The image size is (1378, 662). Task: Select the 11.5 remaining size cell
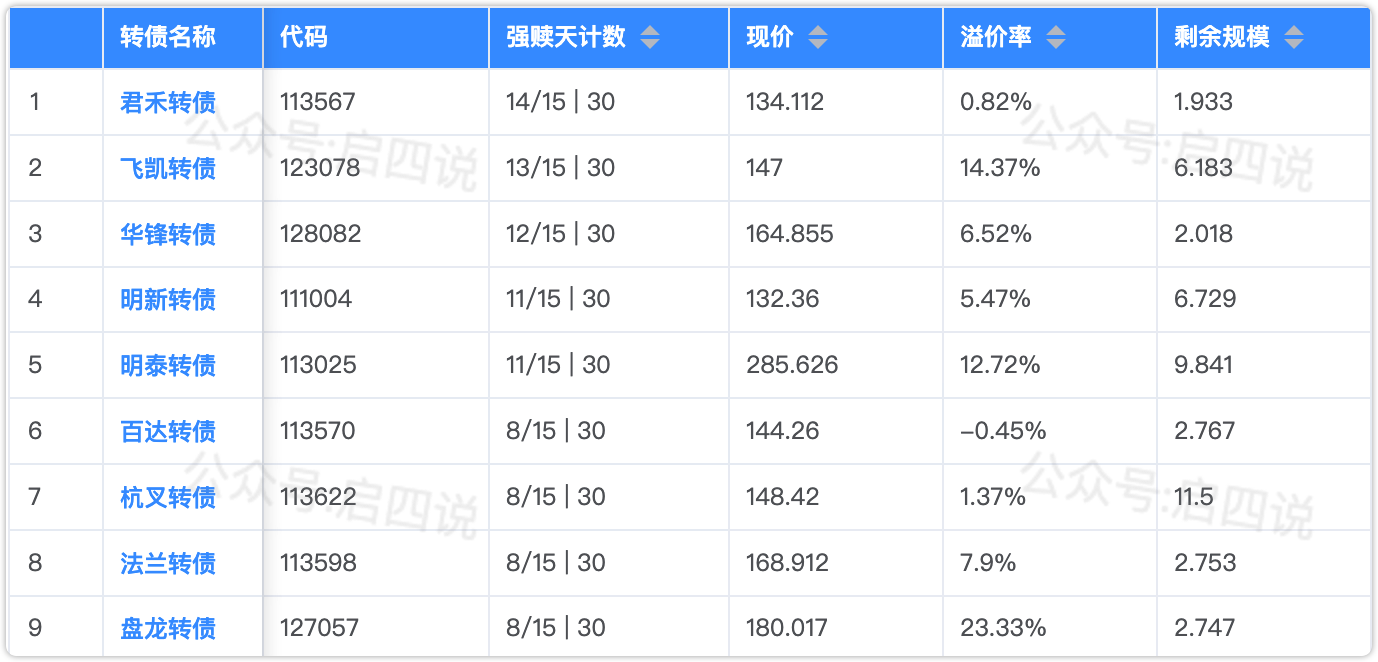[x=1194, y=497]
